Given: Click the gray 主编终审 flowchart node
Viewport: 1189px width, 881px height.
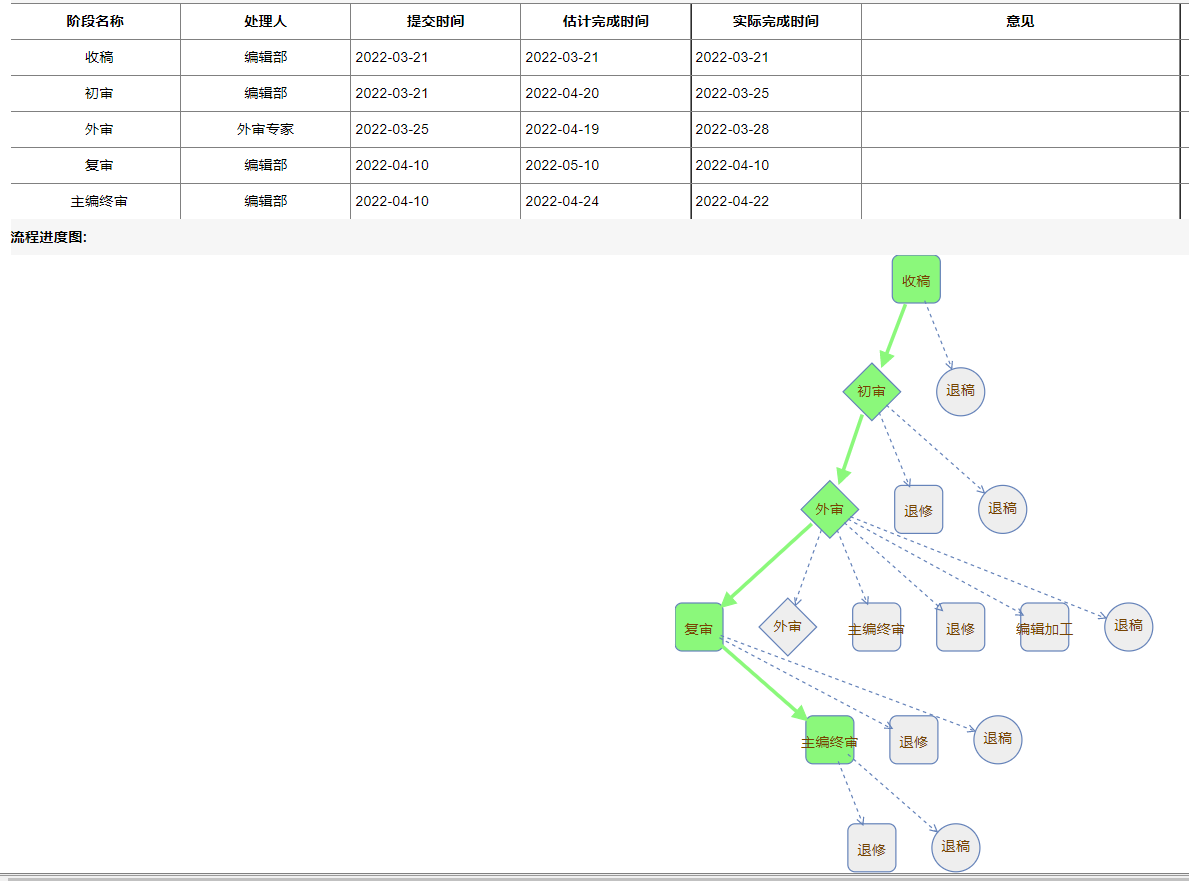Looking at the screenshot, I should 876,628.
